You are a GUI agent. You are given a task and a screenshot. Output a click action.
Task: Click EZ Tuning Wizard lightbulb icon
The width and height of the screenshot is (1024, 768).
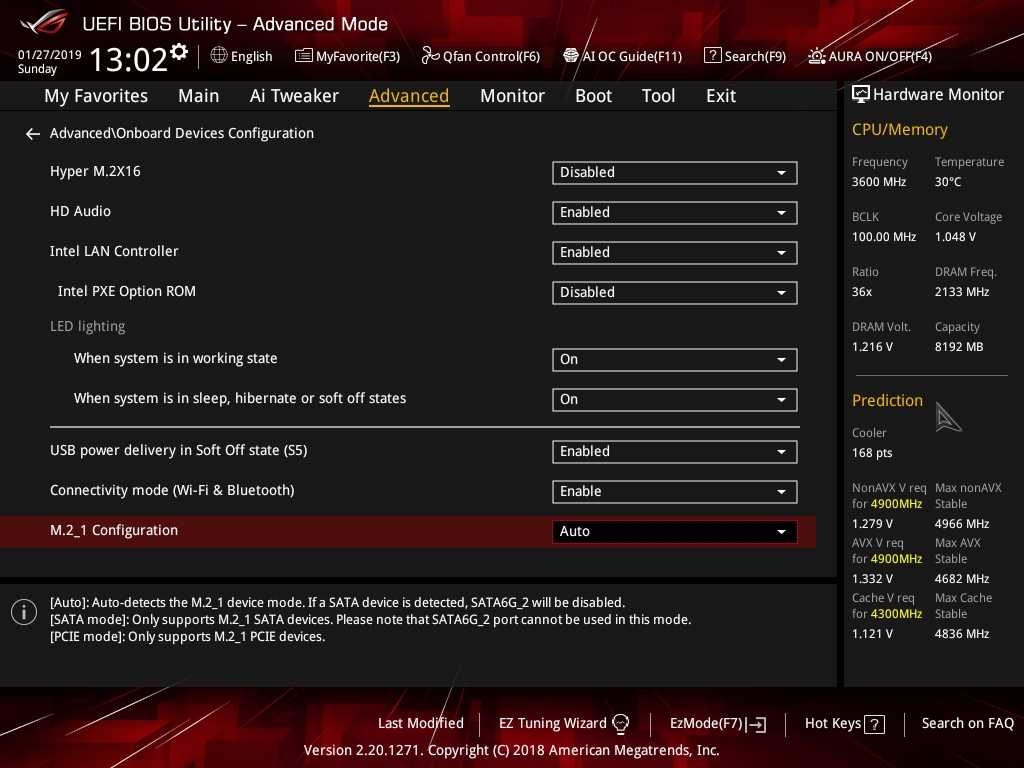click(x=621, y=724)
